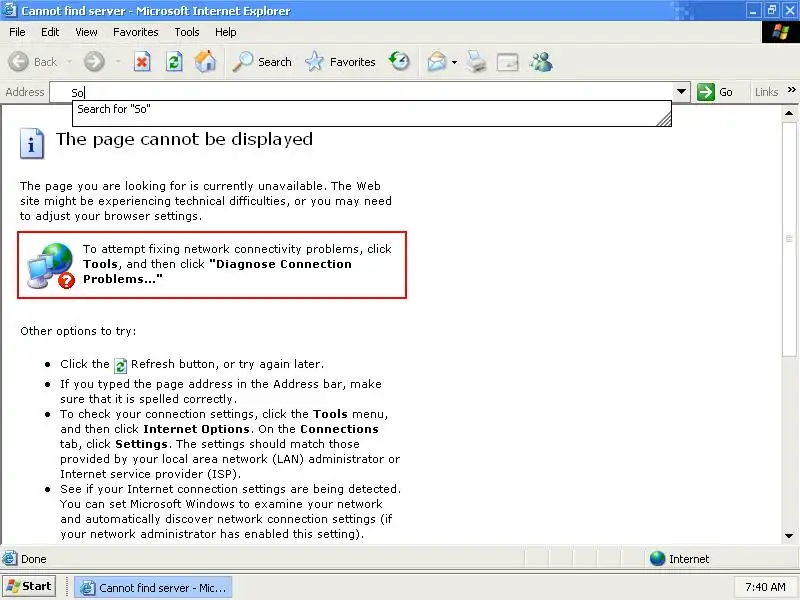Click the vertical scrollbar thumb
The height and width of the screenshot is (600, 800).
[789, 238]
